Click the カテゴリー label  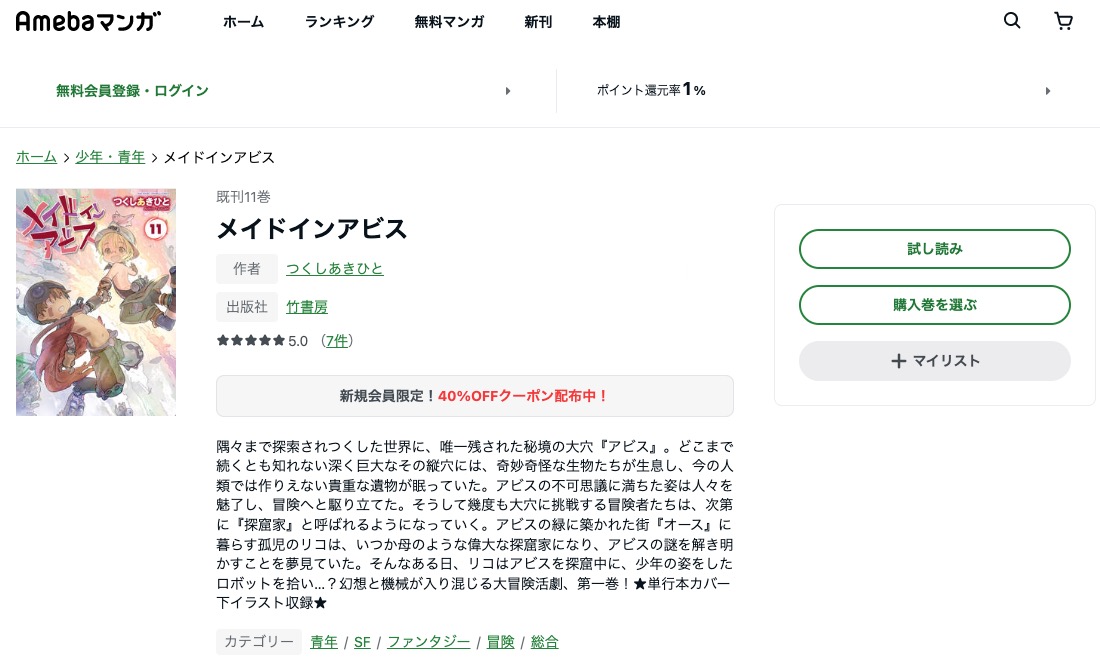259,641
